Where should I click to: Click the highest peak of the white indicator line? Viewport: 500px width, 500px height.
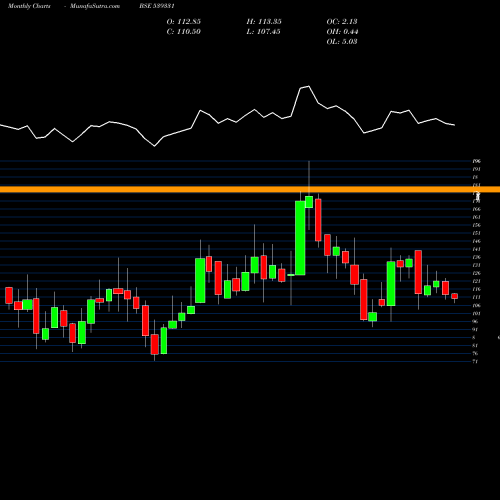point(309,86)
